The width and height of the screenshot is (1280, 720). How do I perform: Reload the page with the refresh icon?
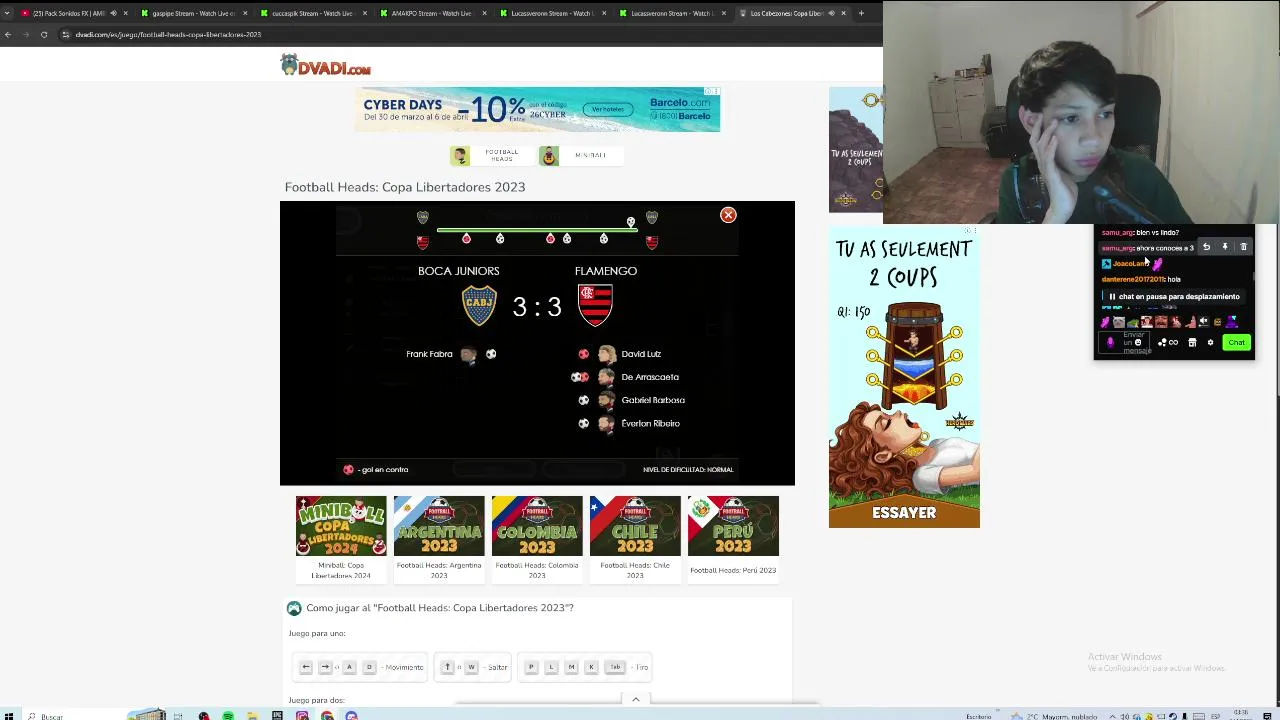click(44, 34)
